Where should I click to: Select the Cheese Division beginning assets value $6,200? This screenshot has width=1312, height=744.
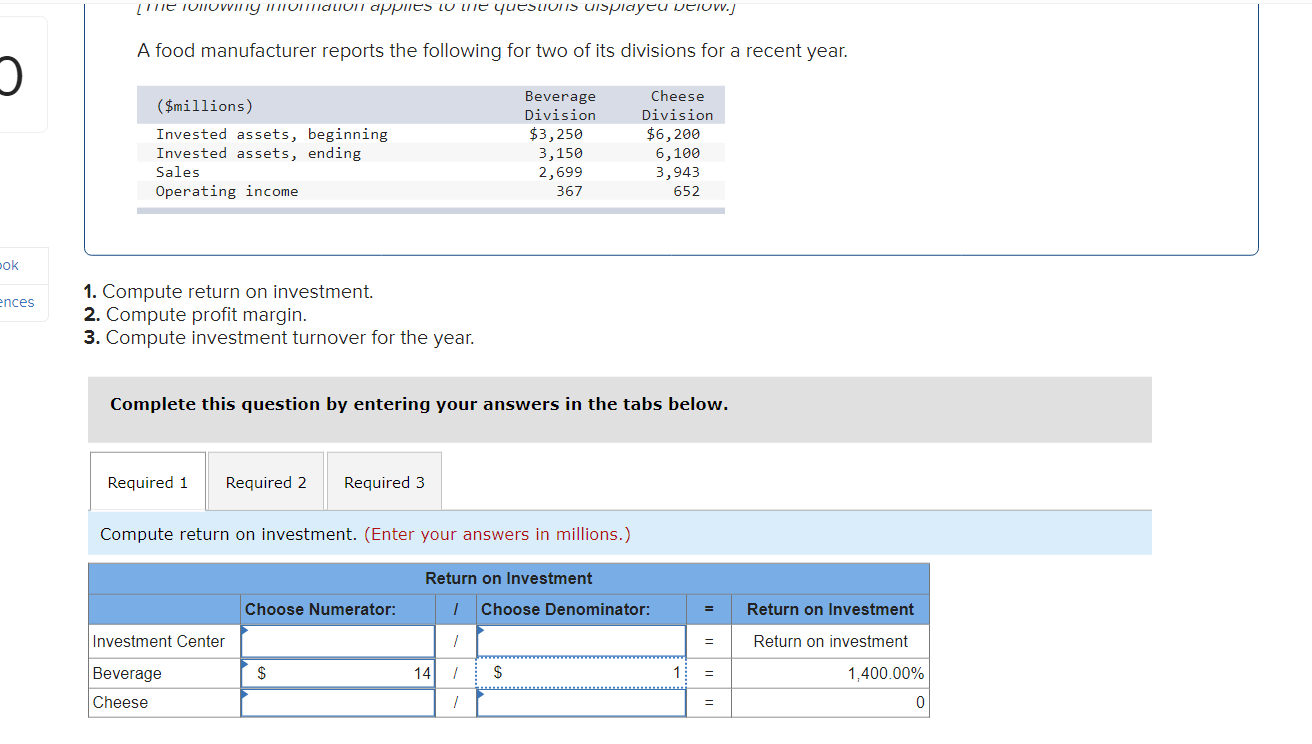[673, 134]
